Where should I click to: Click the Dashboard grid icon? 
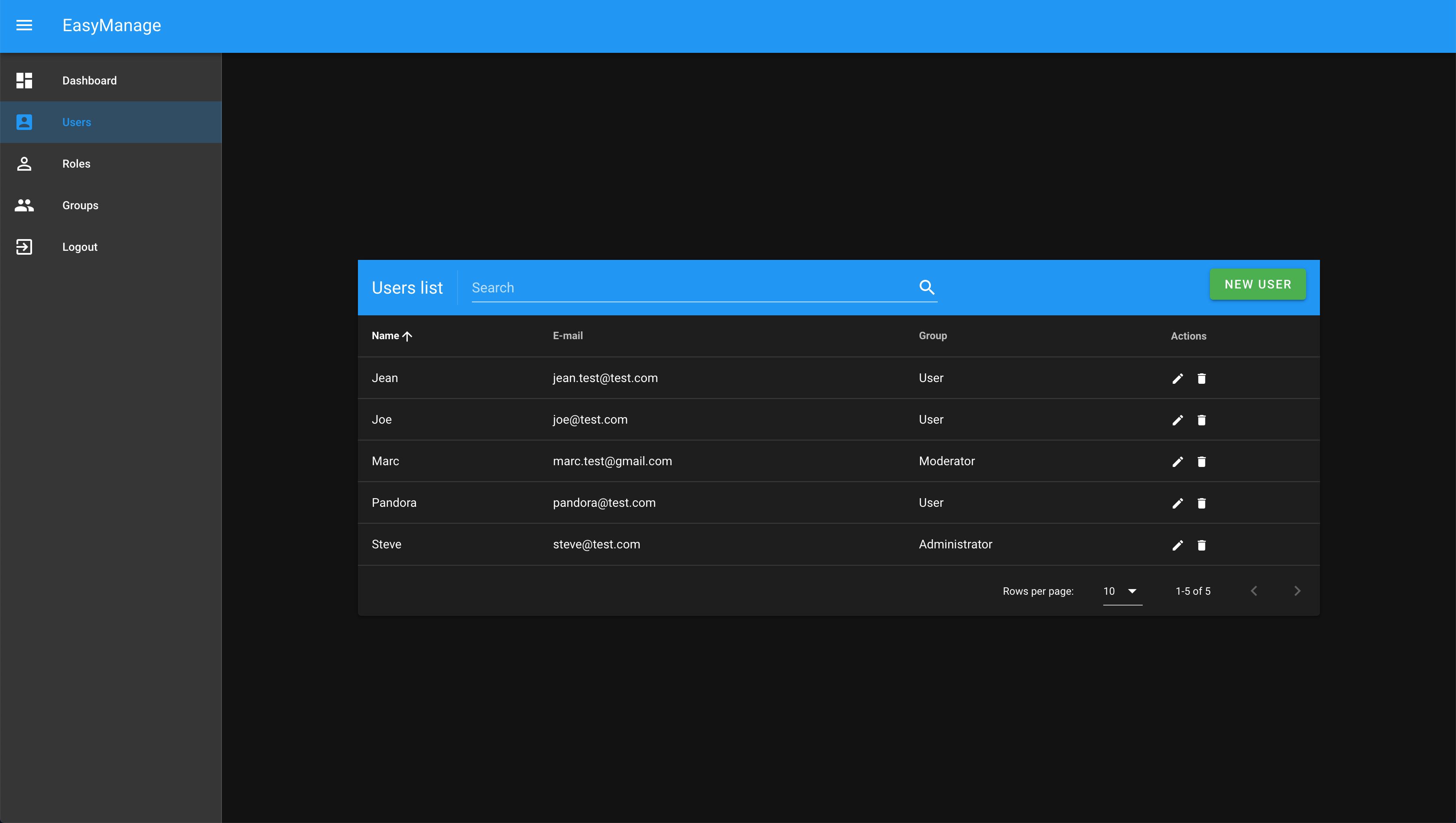click(24, 80)
